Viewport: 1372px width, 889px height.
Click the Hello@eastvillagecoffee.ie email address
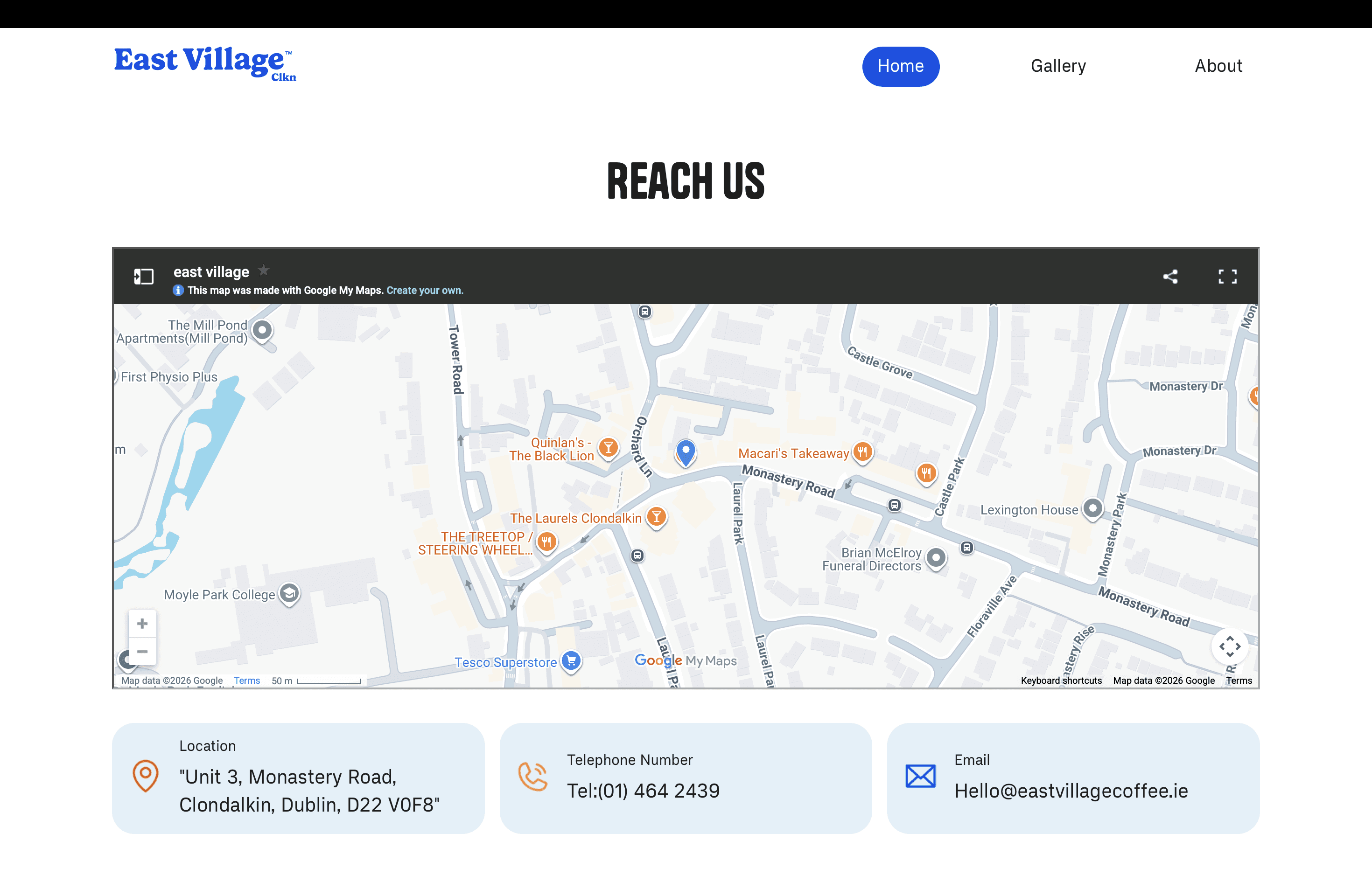pyautogui.click(x=1071, y=791)
